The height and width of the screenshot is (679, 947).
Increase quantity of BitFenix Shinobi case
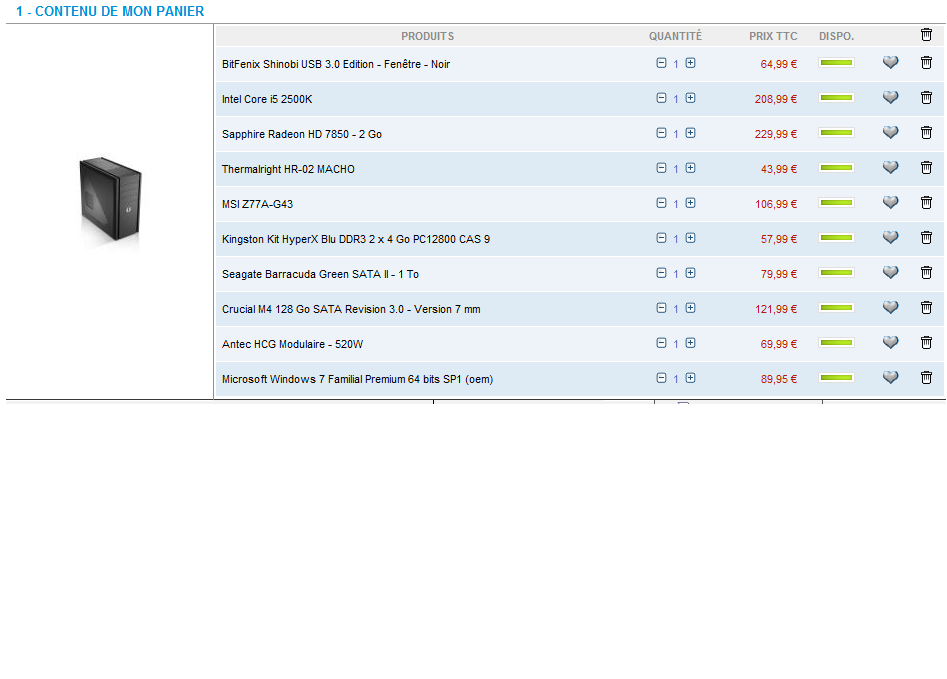coord(690,63)
